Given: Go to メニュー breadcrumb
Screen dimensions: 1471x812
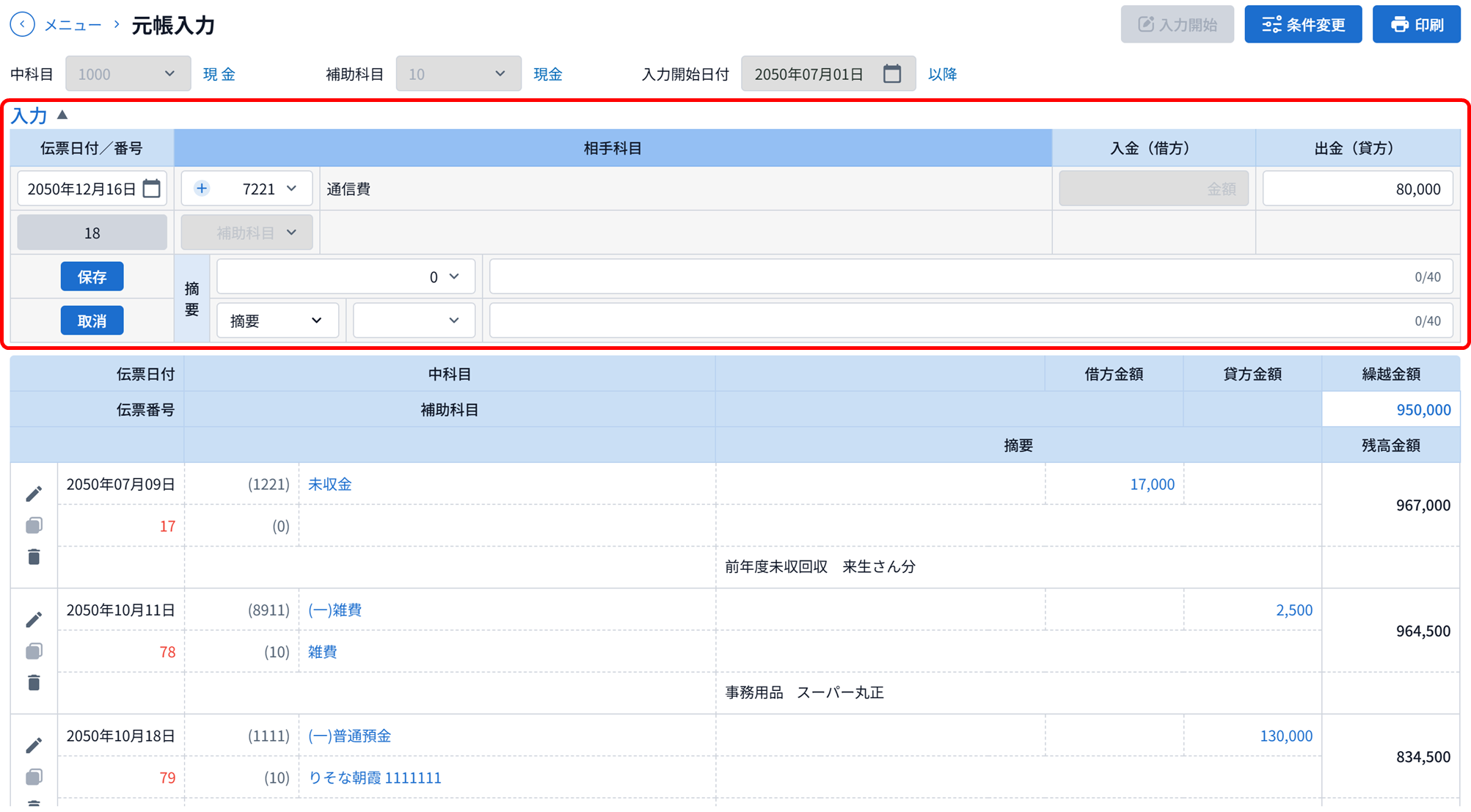Looking at the screenshot, I should (73, 25).
